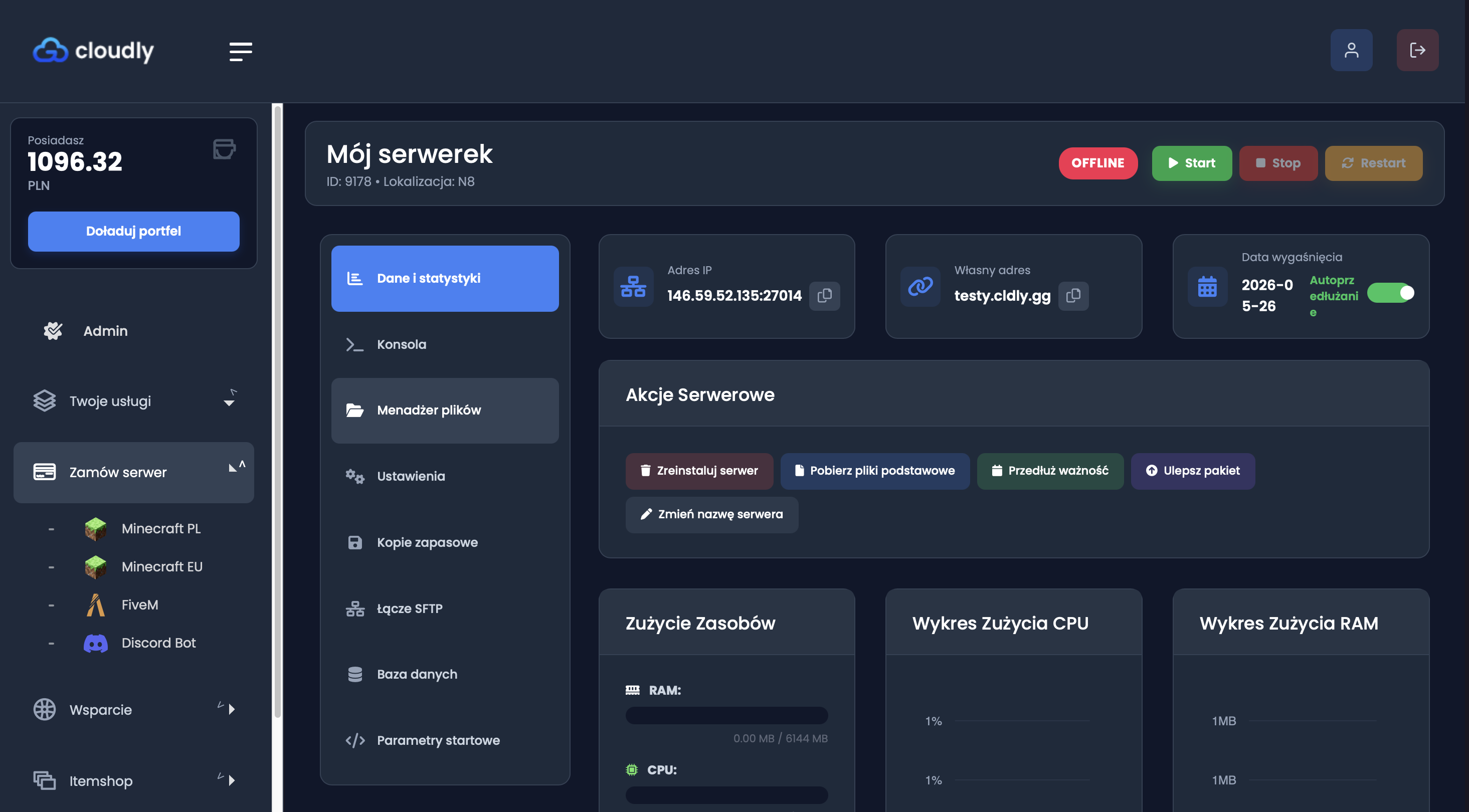
Task: Click the logout icon button
Action: click(1417, 50)
